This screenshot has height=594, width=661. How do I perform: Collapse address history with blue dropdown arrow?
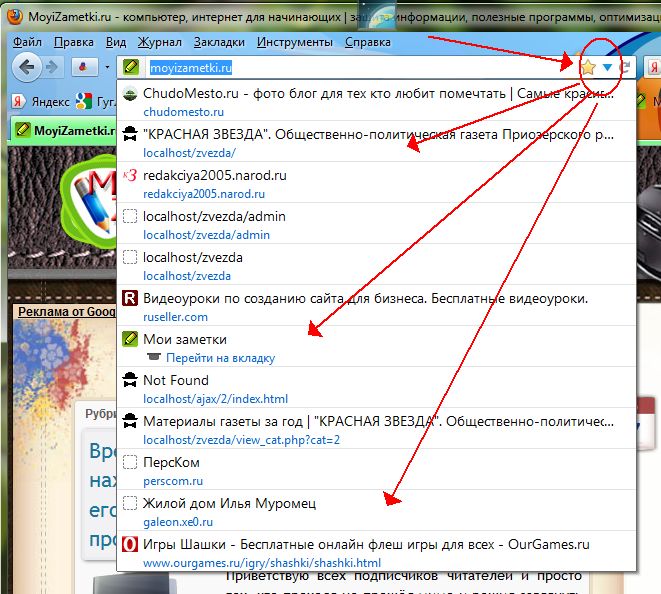point(607,67)
